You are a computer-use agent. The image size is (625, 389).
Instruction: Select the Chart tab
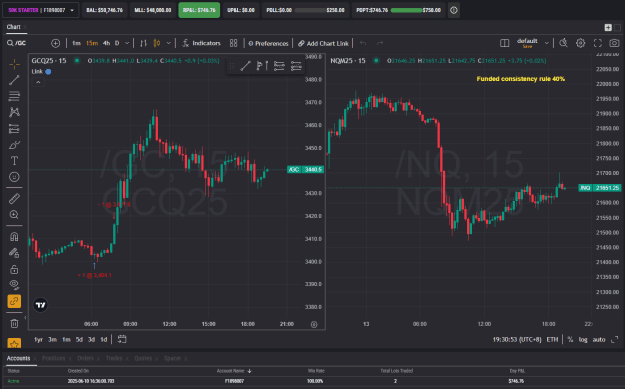13,27
